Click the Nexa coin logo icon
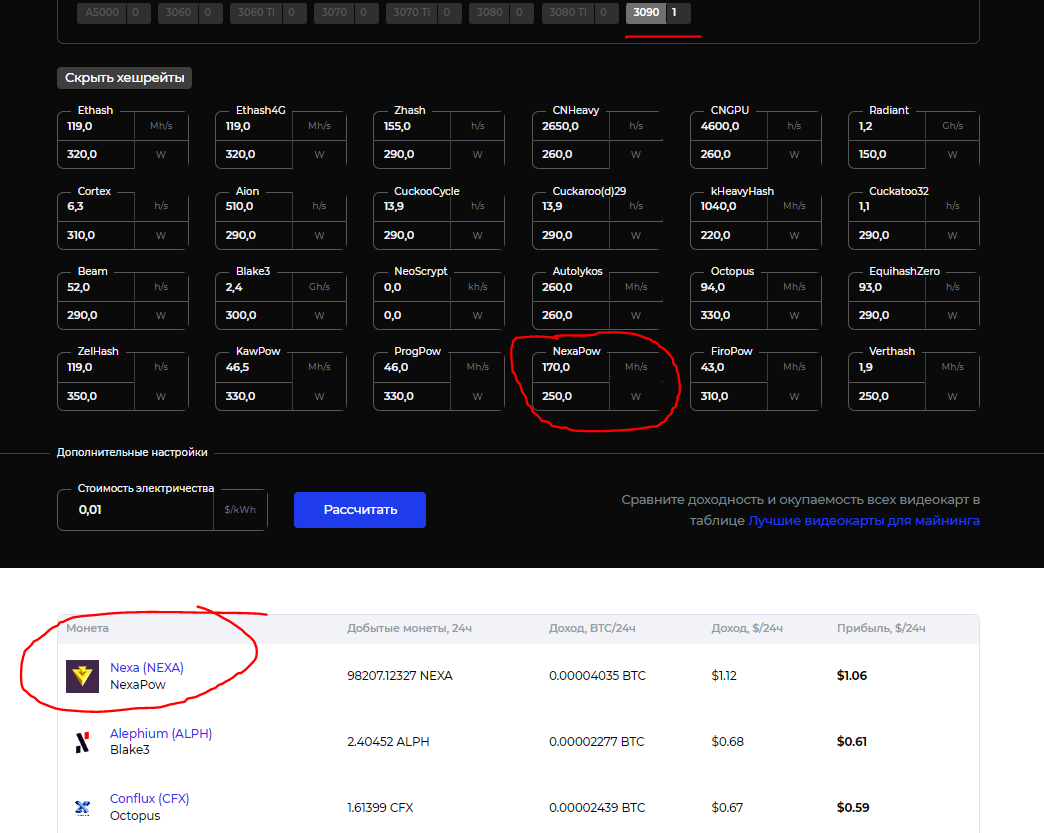 [83, 676]
